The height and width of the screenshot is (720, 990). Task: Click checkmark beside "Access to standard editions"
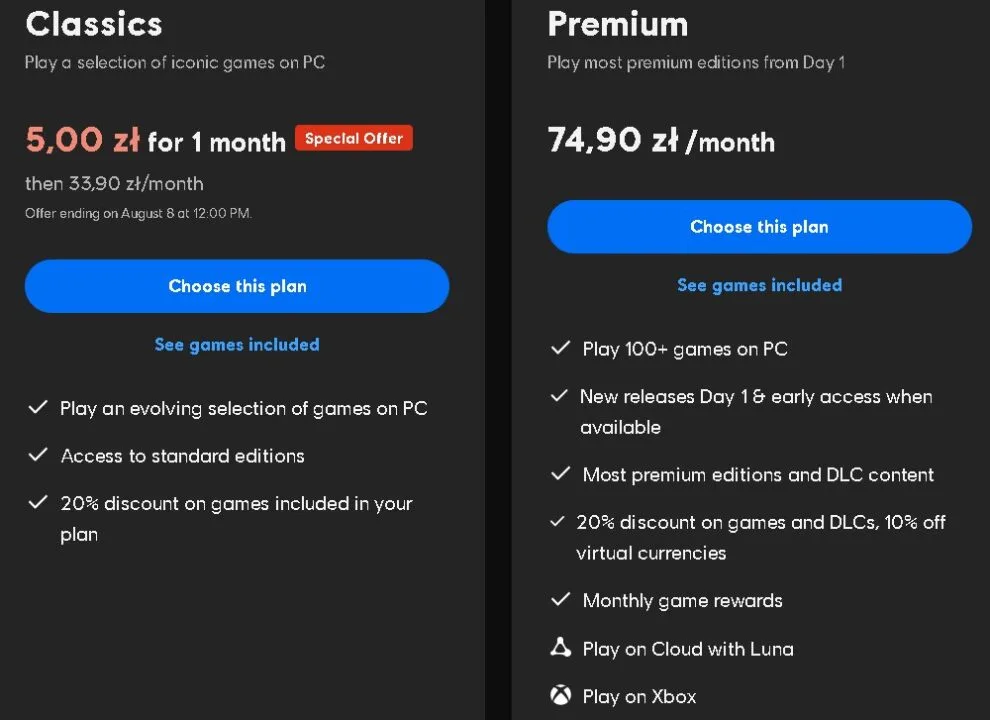38,455
